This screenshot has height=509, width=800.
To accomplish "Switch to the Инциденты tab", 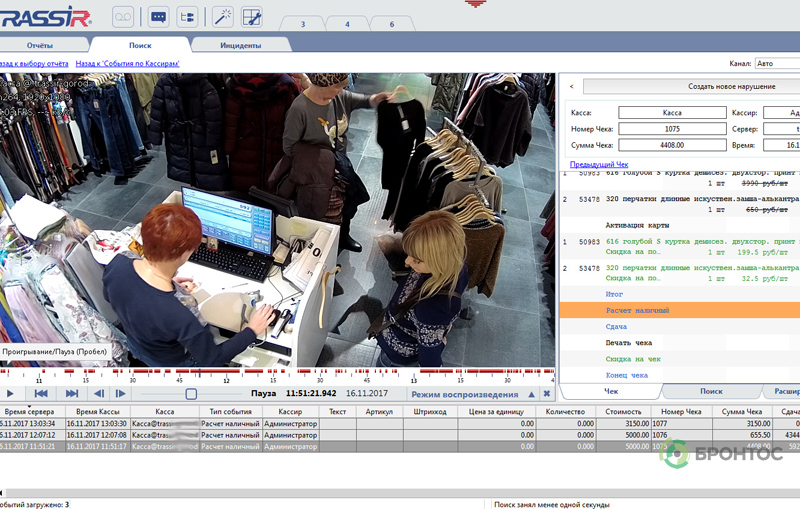I will pyautogui.click(x=240, y=45).
